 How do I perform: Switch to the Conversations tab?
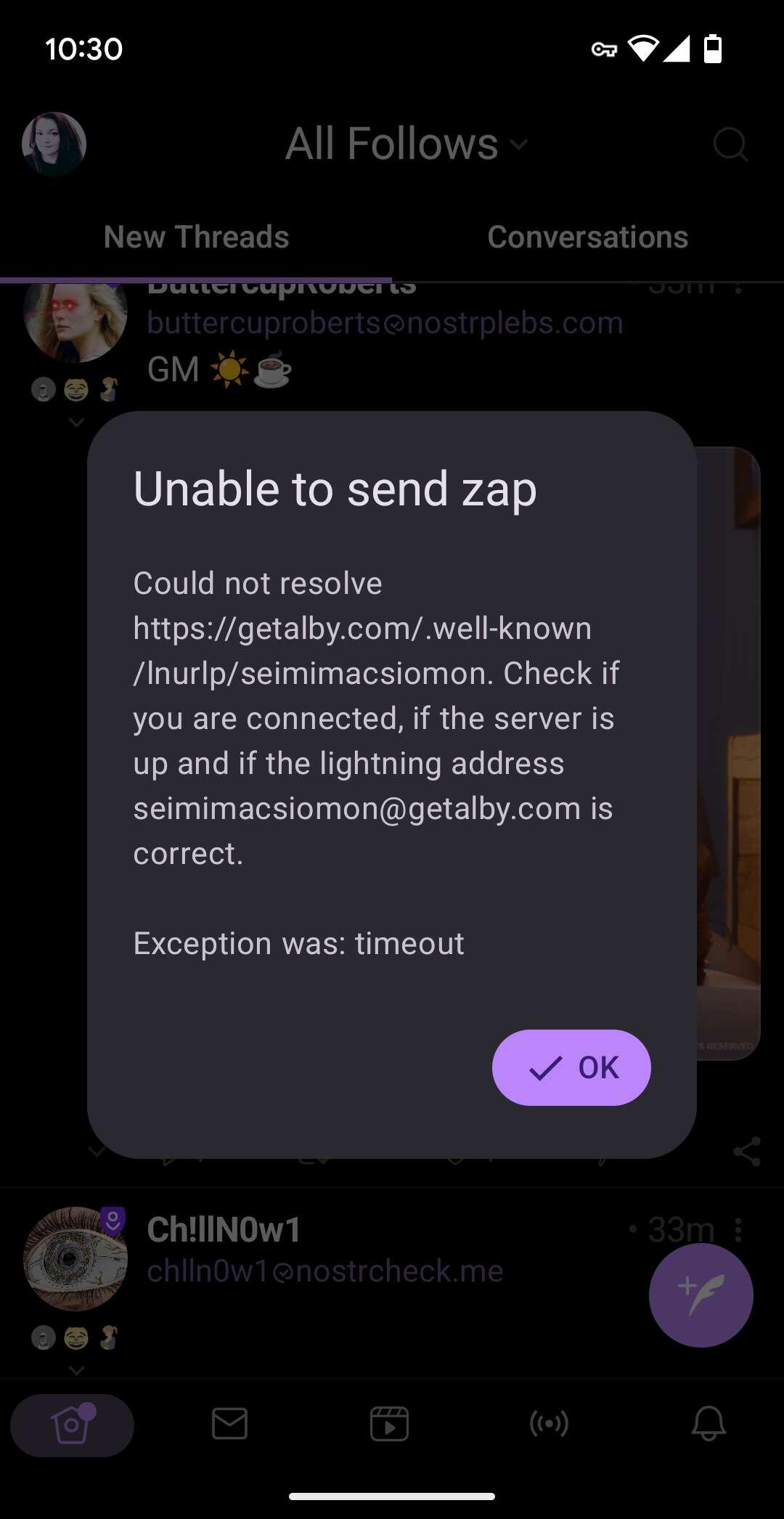[x=588, y=237]
